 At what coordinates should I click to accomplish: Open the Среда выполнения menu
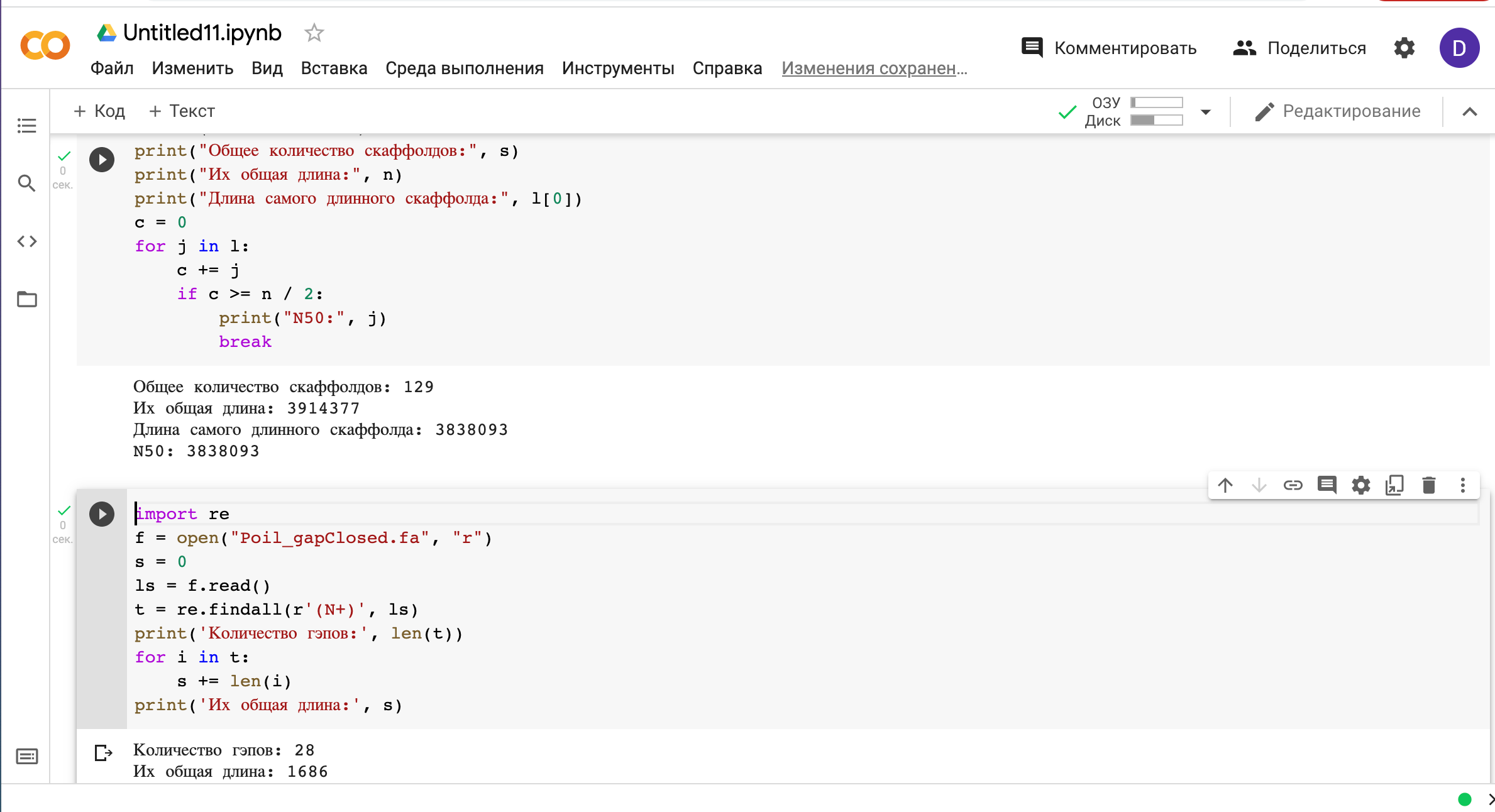pos(465,68)
